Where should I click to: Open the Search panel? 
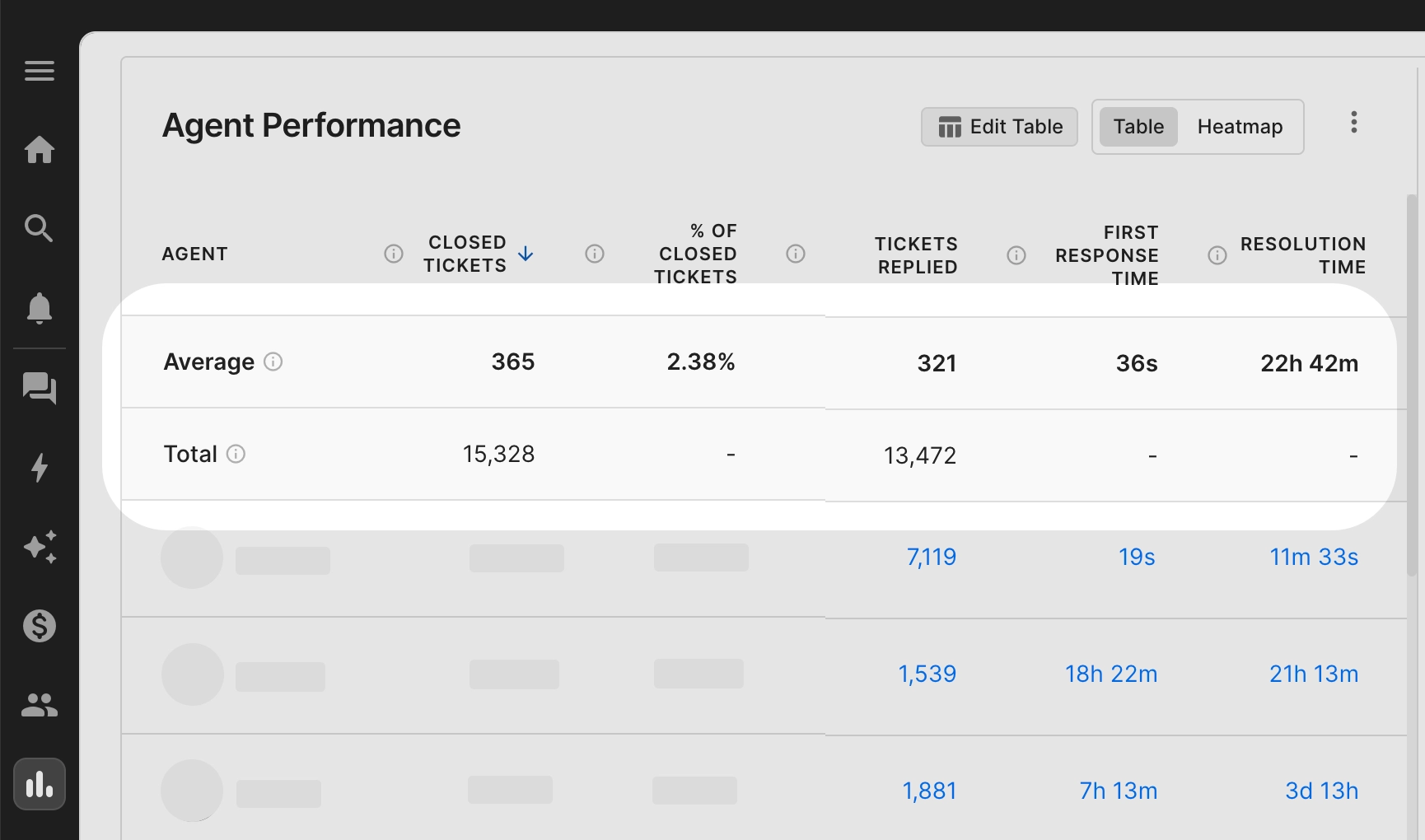click(x=39, y=228)
